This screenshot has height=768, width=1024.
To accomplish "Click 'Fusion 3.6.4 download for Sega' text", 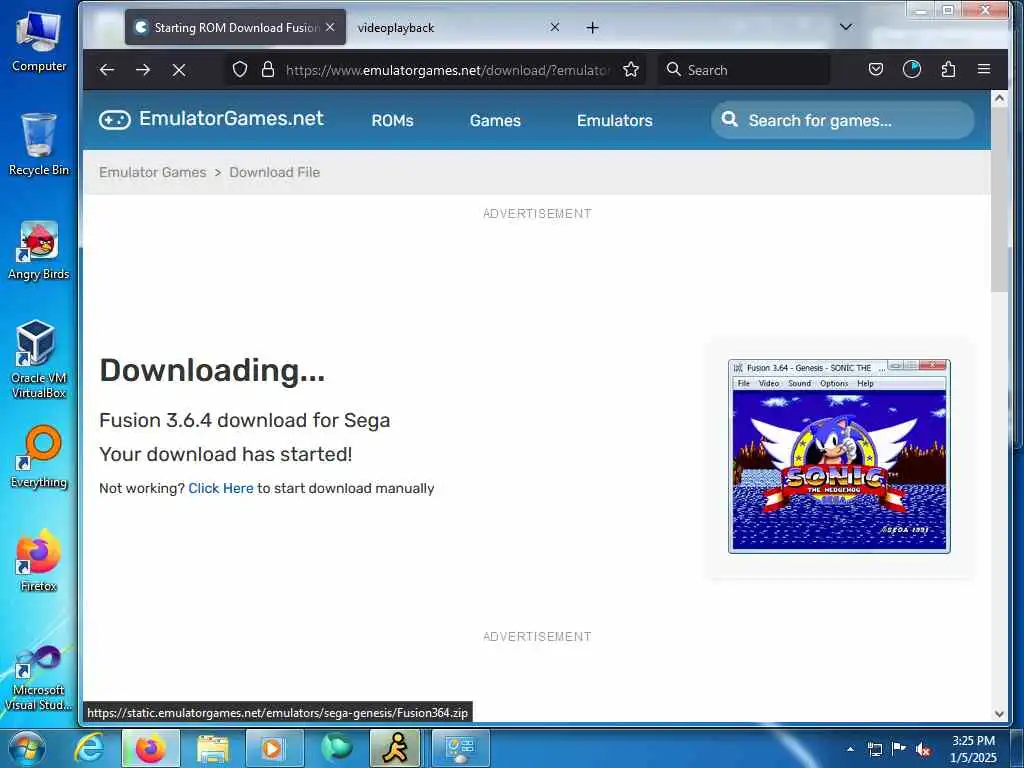I will coord(244,420).
